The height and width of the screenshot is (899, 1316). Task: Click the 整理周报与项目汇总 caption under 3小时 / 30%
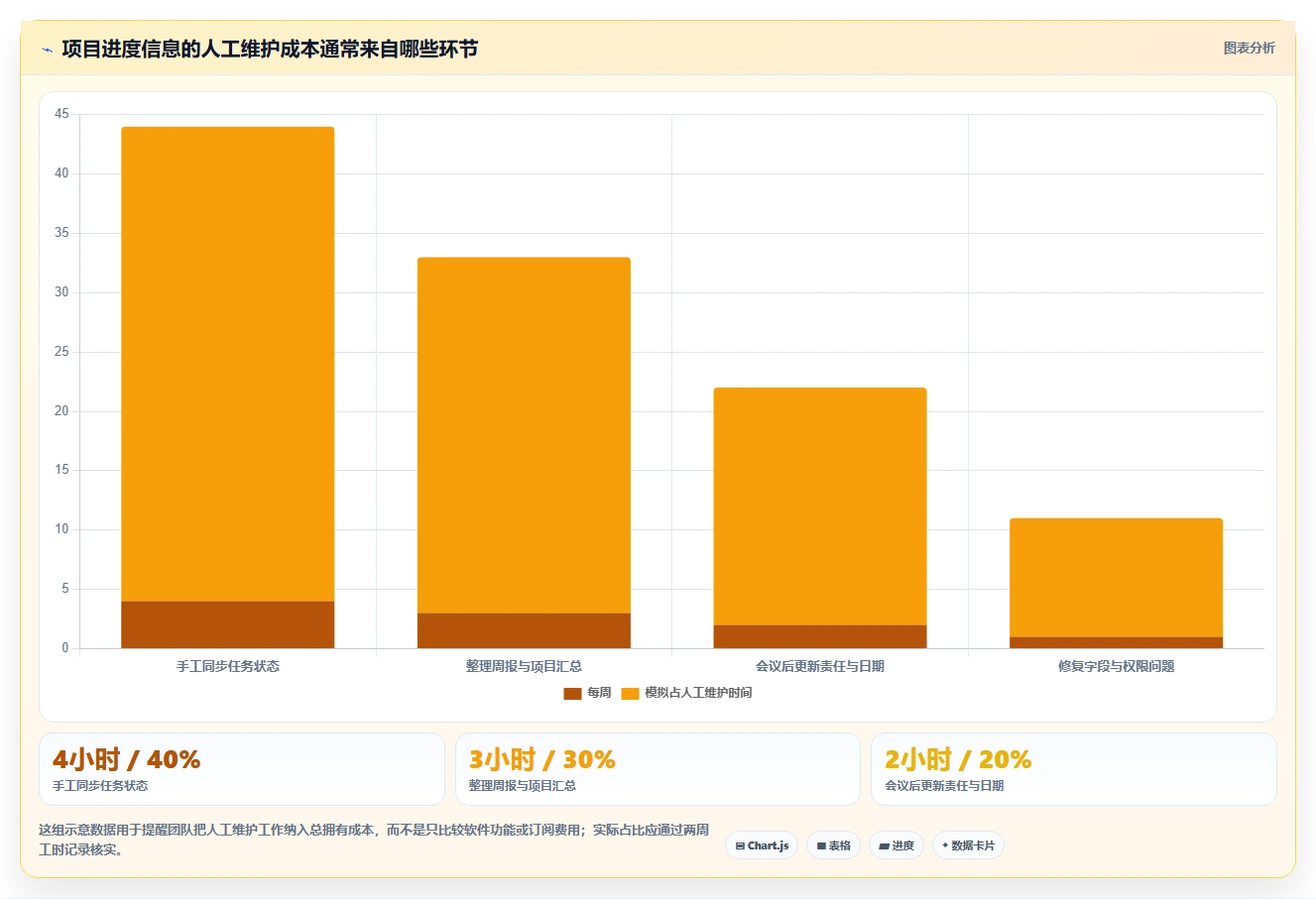(523, 785)
